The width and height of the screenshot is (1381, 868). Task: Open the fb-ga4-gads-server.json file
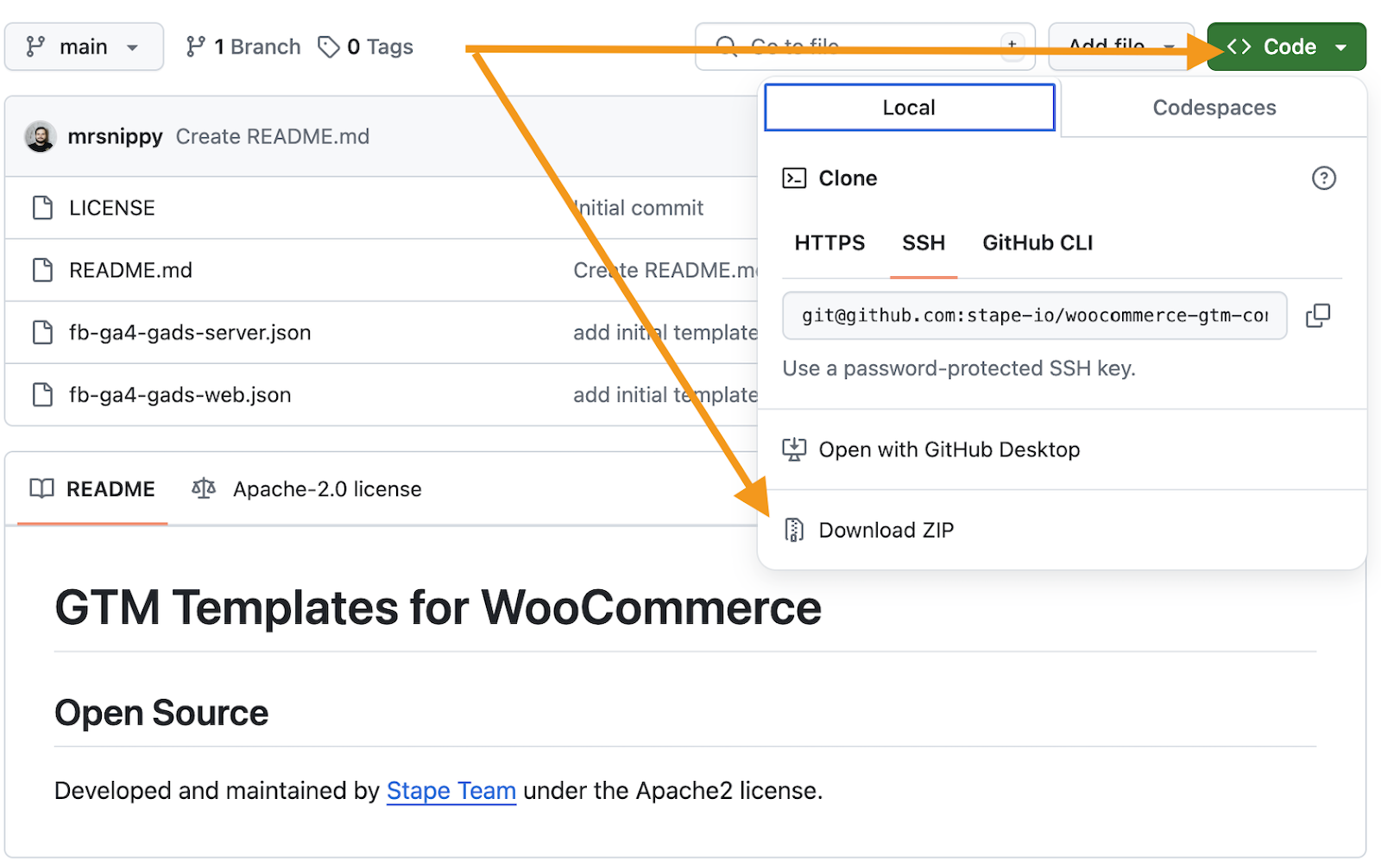tap(190, 332)
